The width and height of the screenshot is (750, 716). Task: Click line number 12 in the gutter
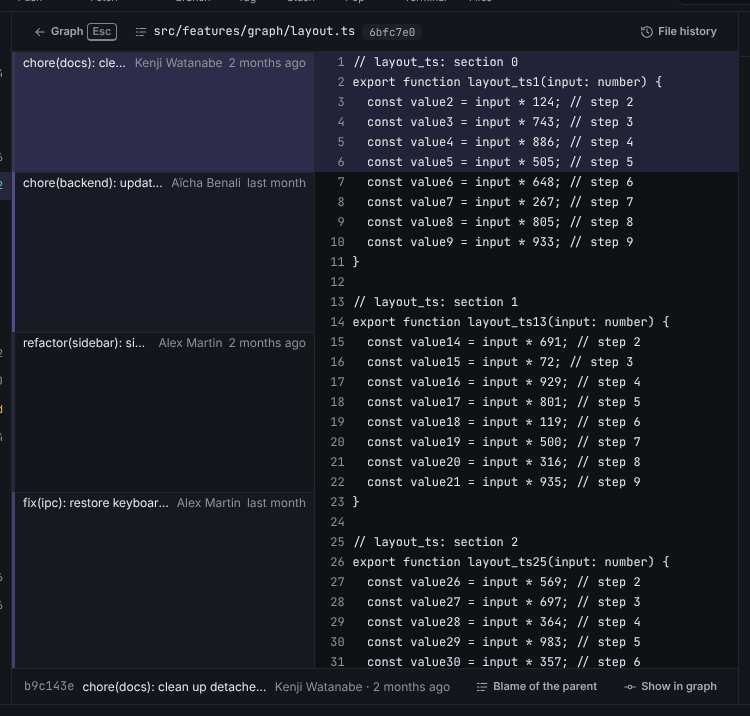337,282
